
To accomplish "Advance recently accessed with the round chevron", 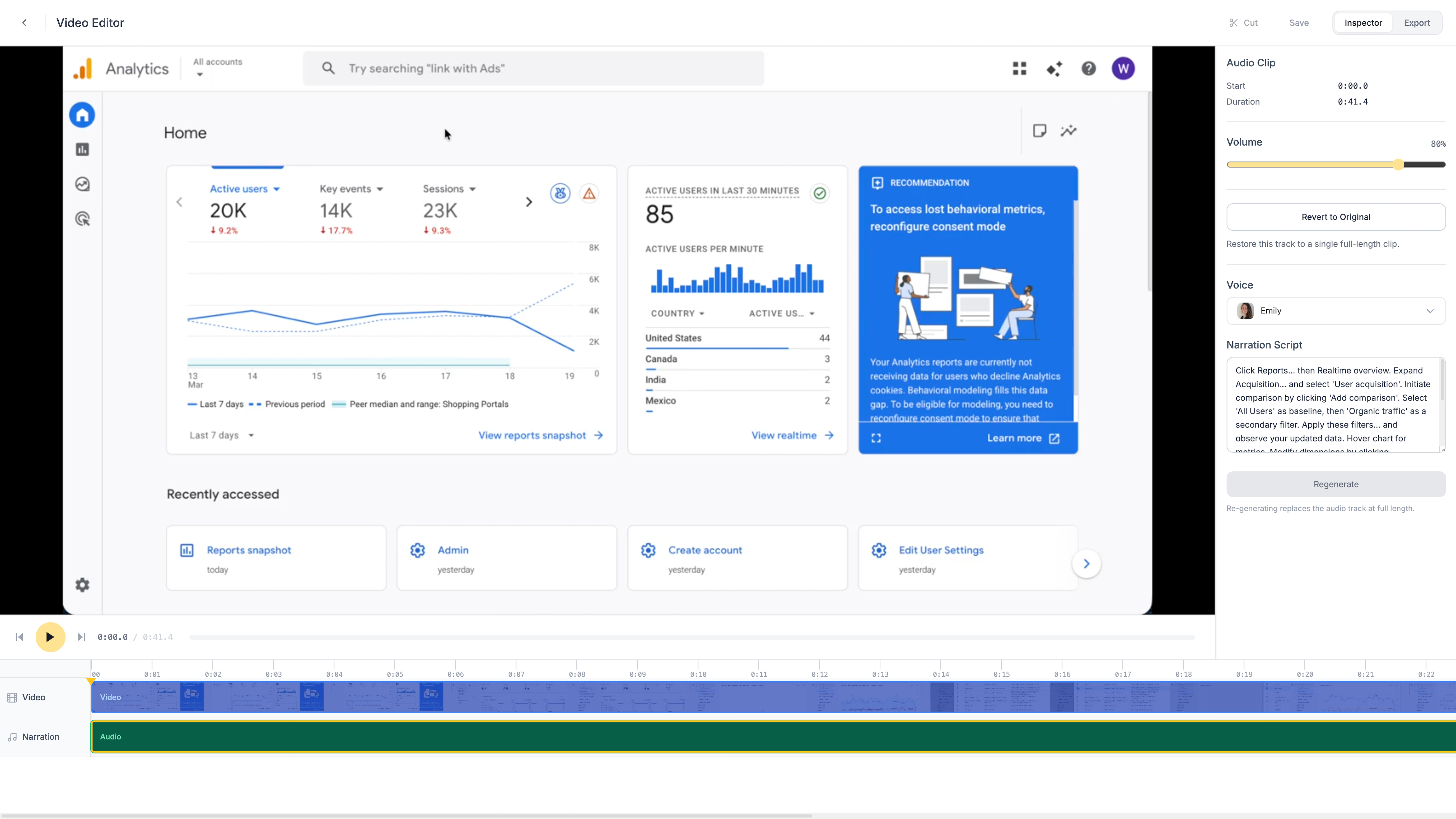I will click(1086, 564).
